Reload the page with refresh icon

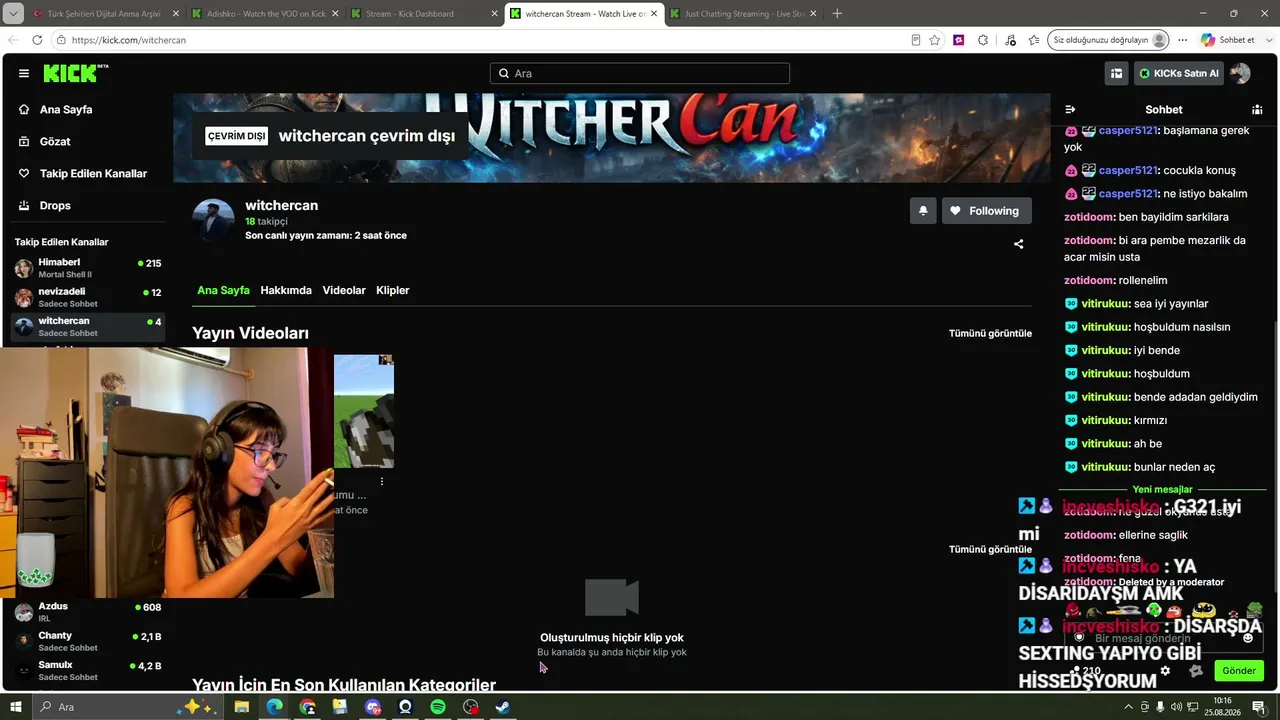coord(37,40)
